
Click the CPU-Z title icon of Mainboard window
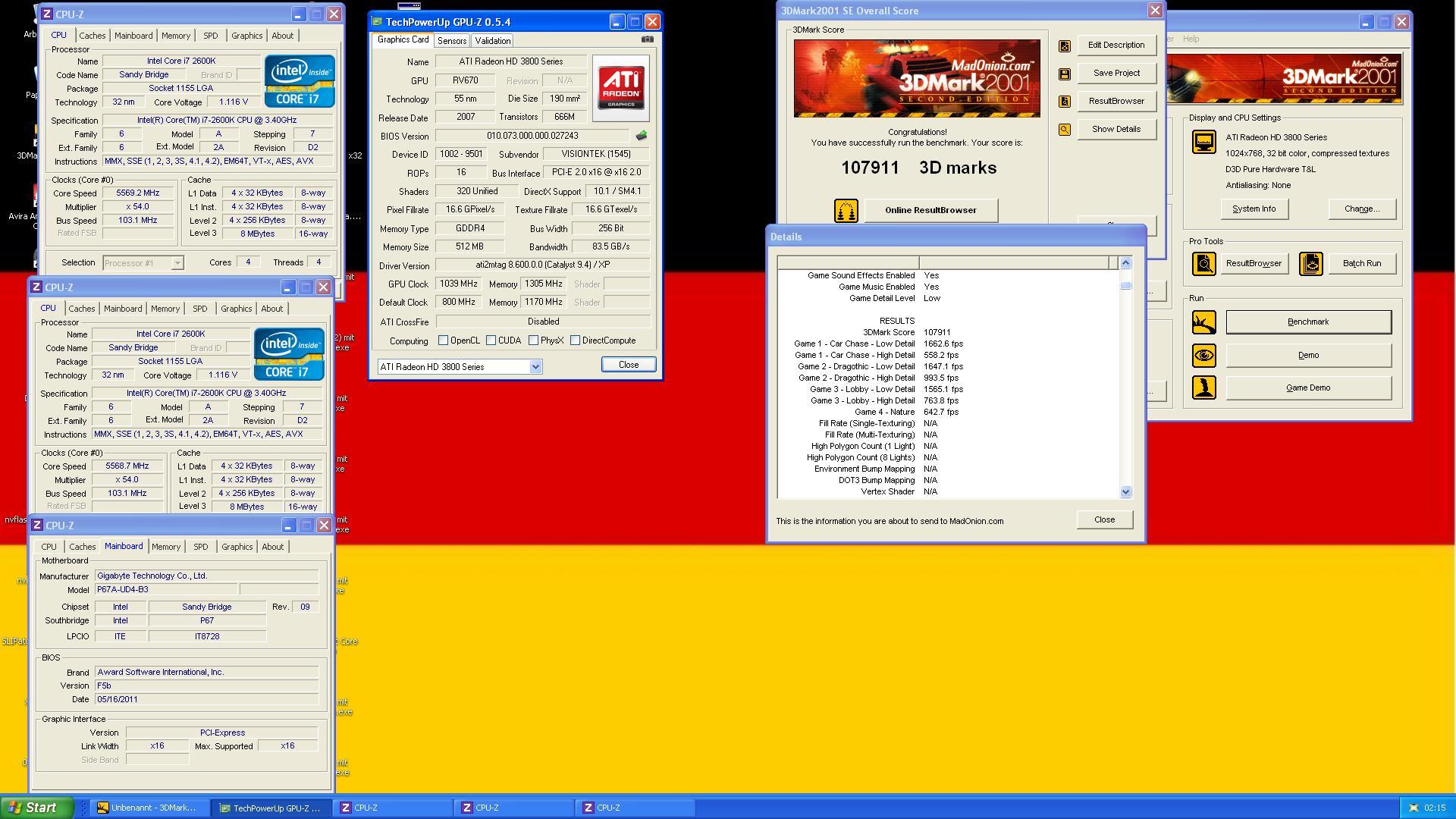pyautogui.click(x=37, y=526)
